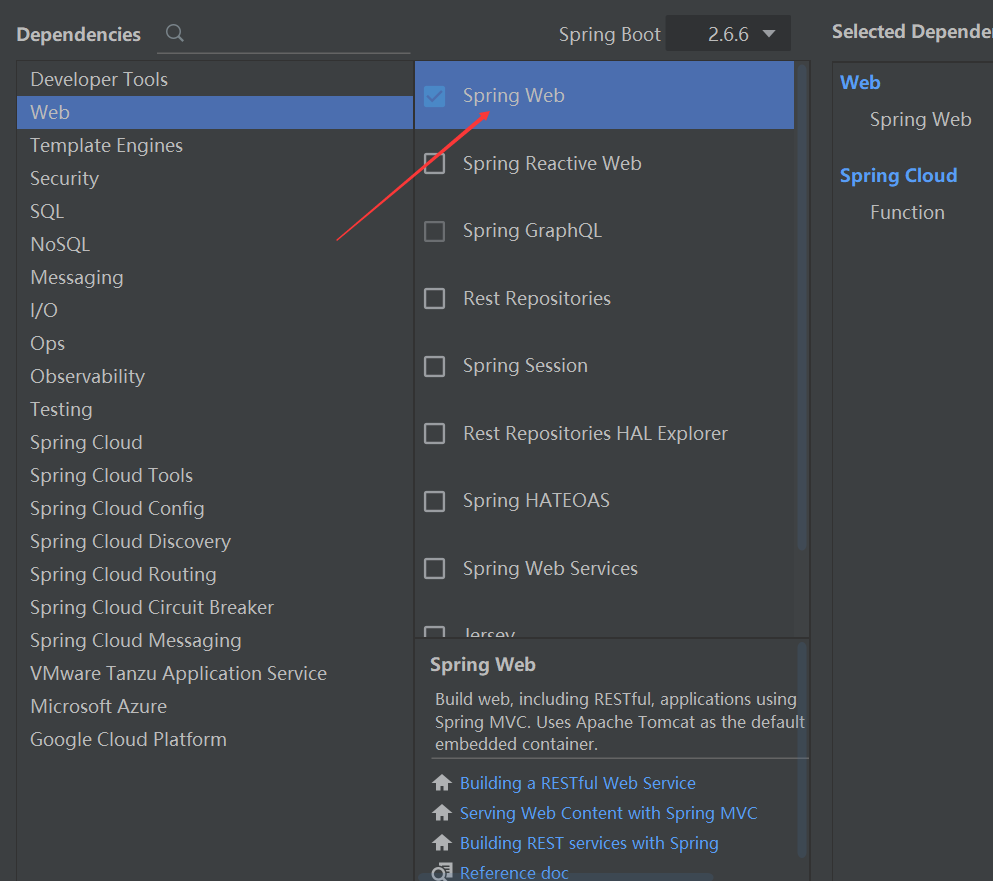Choose the Security category

coord(215,179)
